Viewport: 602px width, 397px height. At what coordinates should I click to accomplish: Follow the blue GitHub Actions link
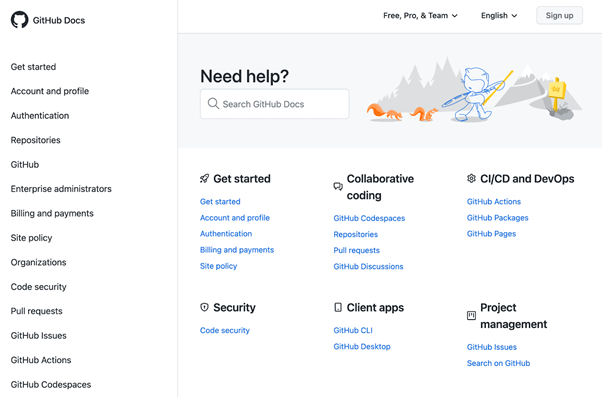494,202
